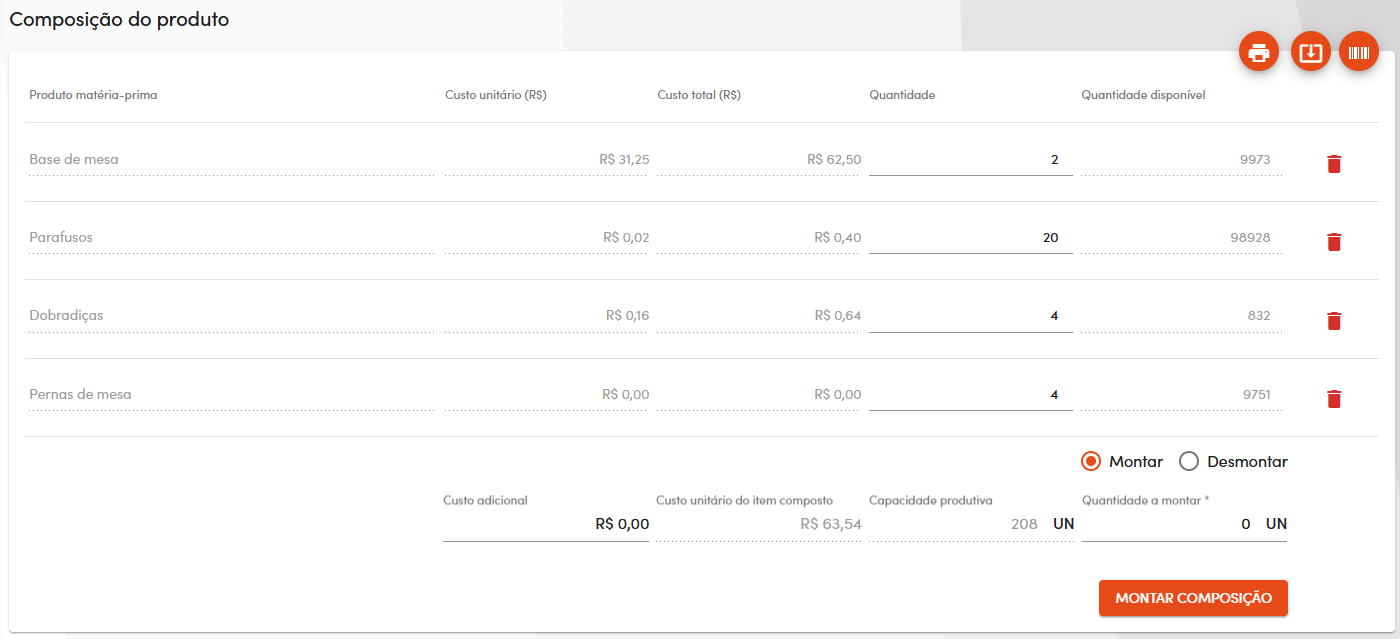
Task: Focus the Quantidade a montar input
Action: (1170, 524)
